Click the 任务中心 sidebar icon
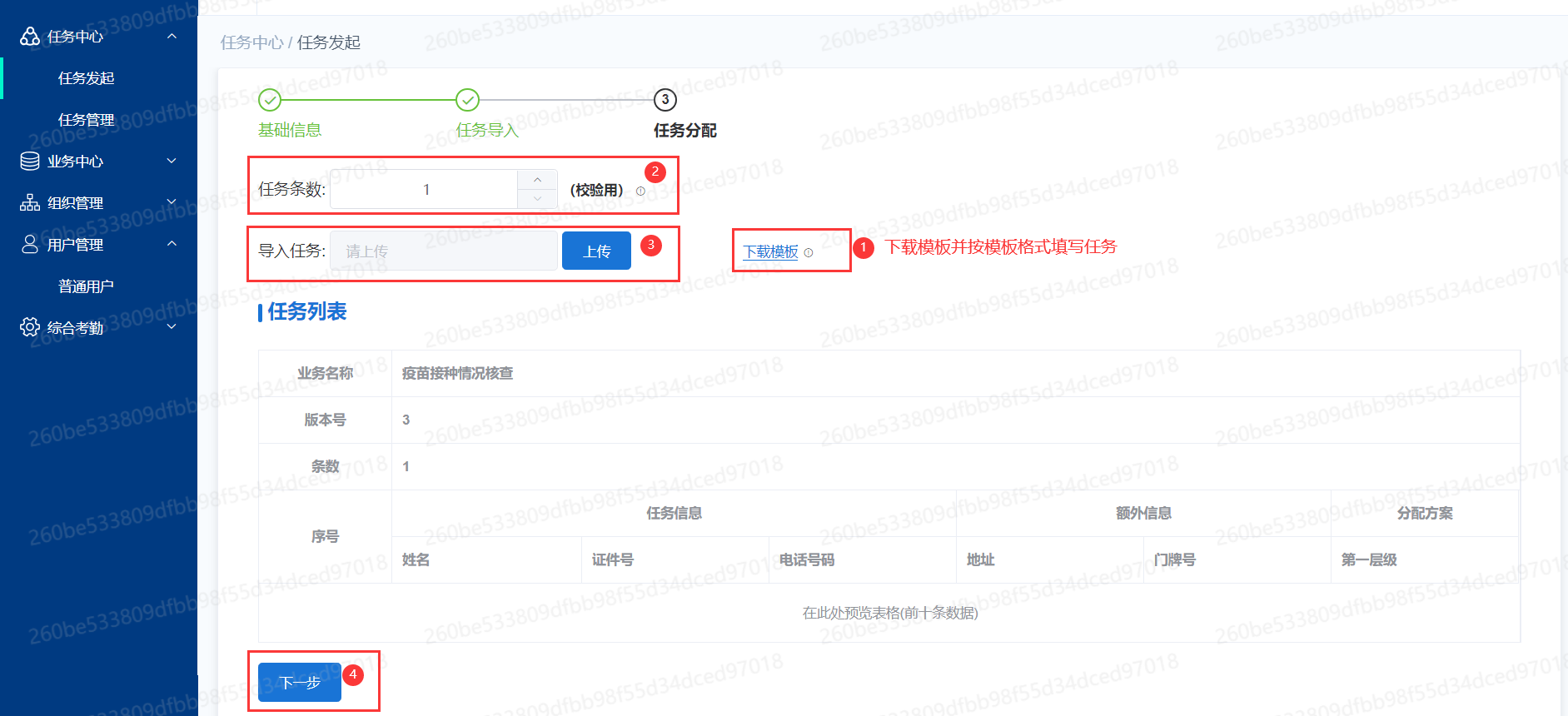This screenshot has width=1568, height=716. [x=30, y=37]
